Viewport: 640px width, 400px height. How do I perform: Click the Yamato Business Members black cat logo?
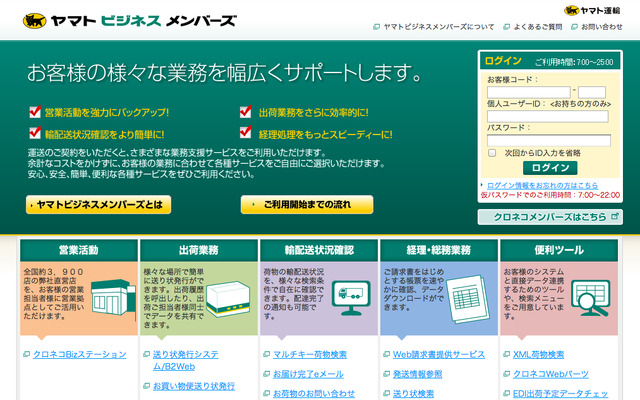coord(35,20)
